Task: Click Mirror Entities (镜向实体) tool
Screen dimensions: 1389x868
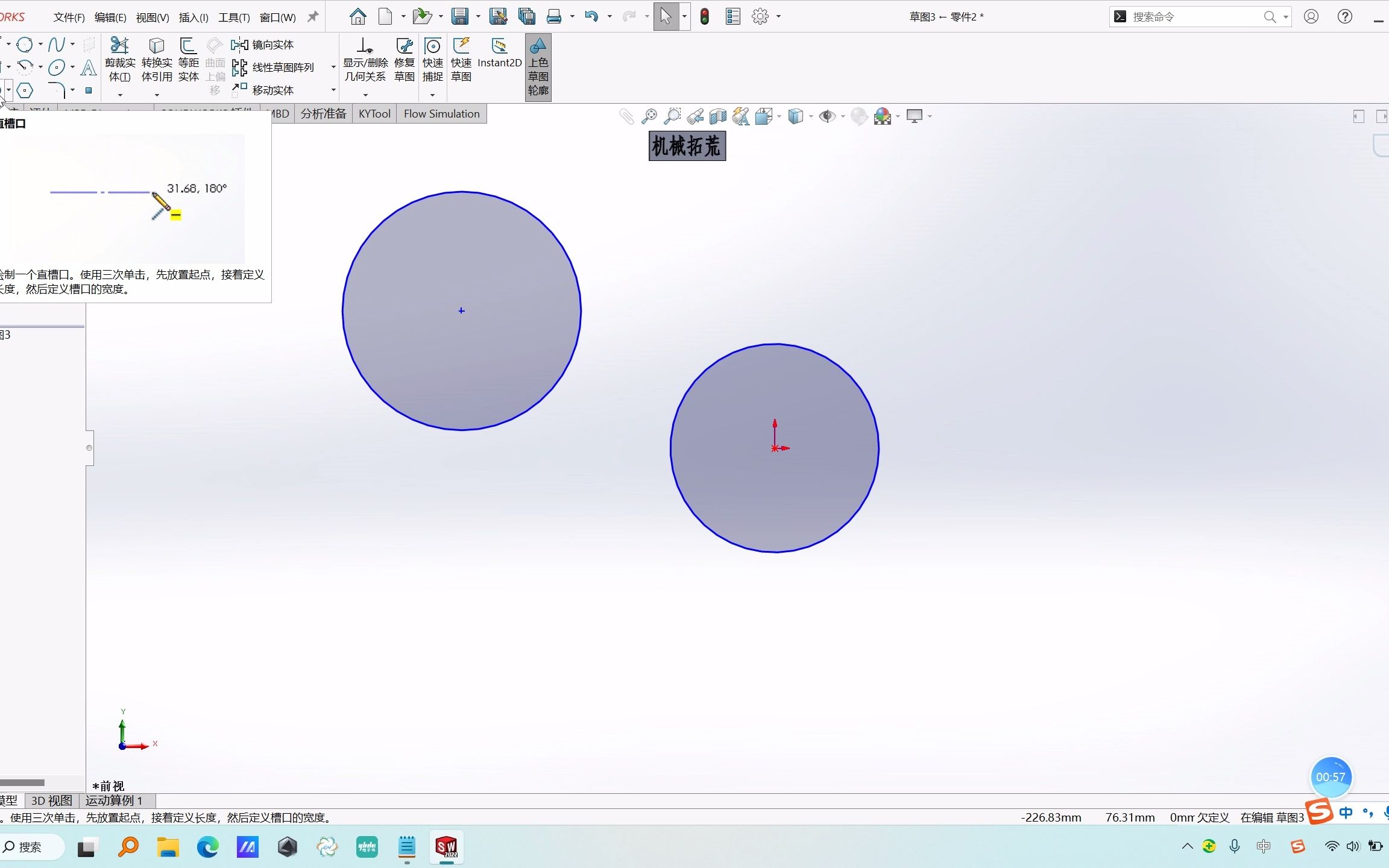Action: 265,44
